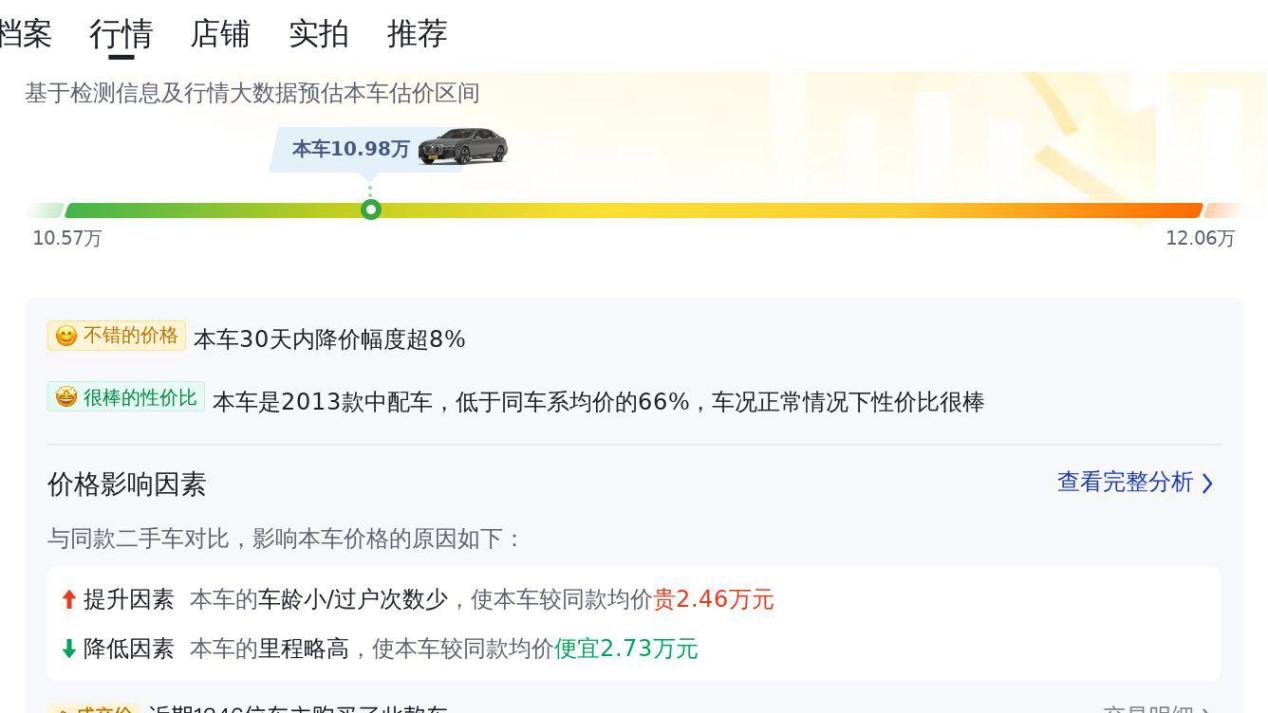1268x713 pixels.
Task: Click the gray car thumbnail image
Action: point(463,146)
